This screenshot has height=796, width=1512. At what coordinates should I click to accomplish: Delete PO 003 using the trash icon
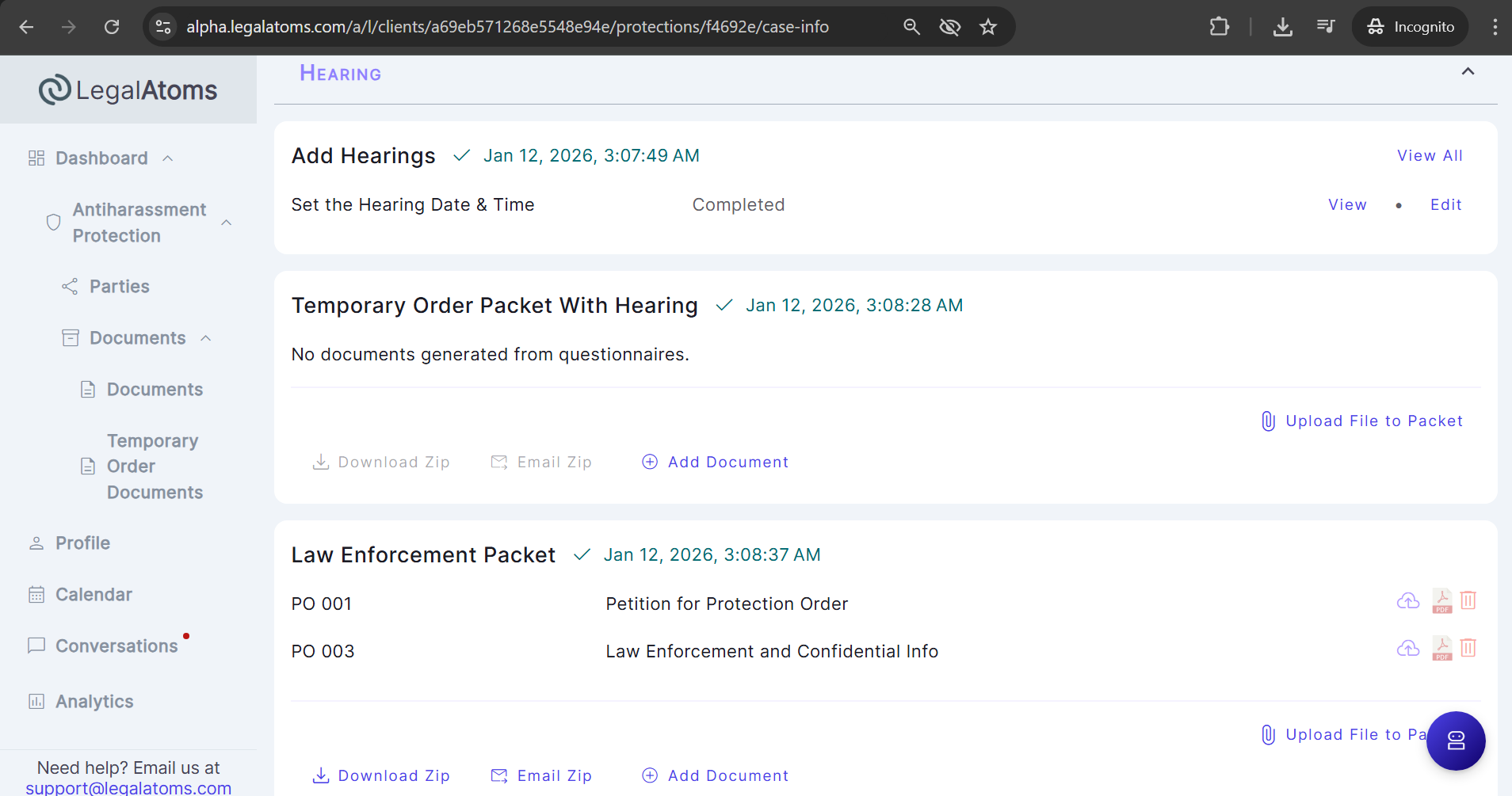[x=1468, y=649]
